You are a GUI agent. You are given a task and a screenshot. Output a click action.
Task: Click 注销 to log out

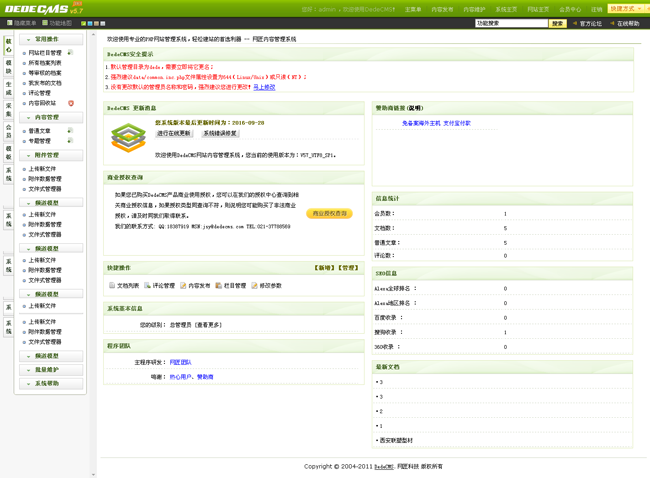[597, 9]
